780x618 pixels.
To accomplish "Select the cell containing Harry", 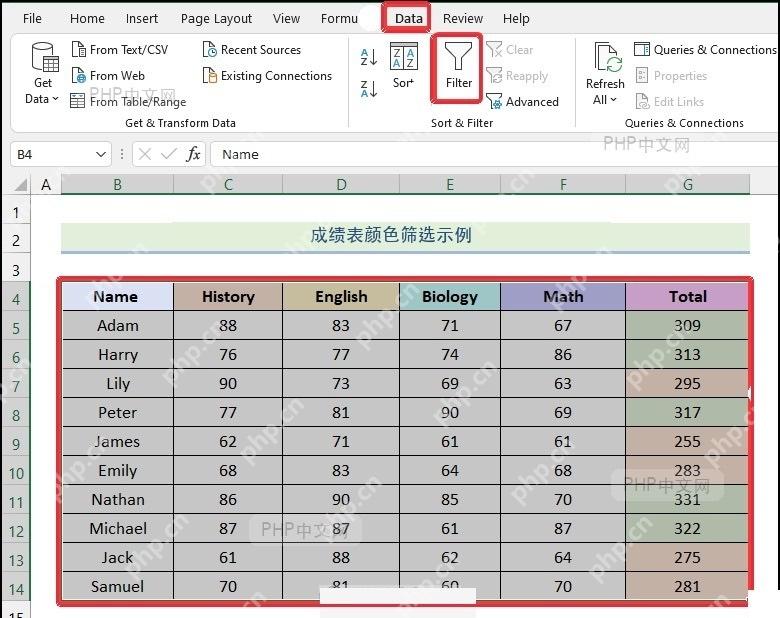I will 118,354.
